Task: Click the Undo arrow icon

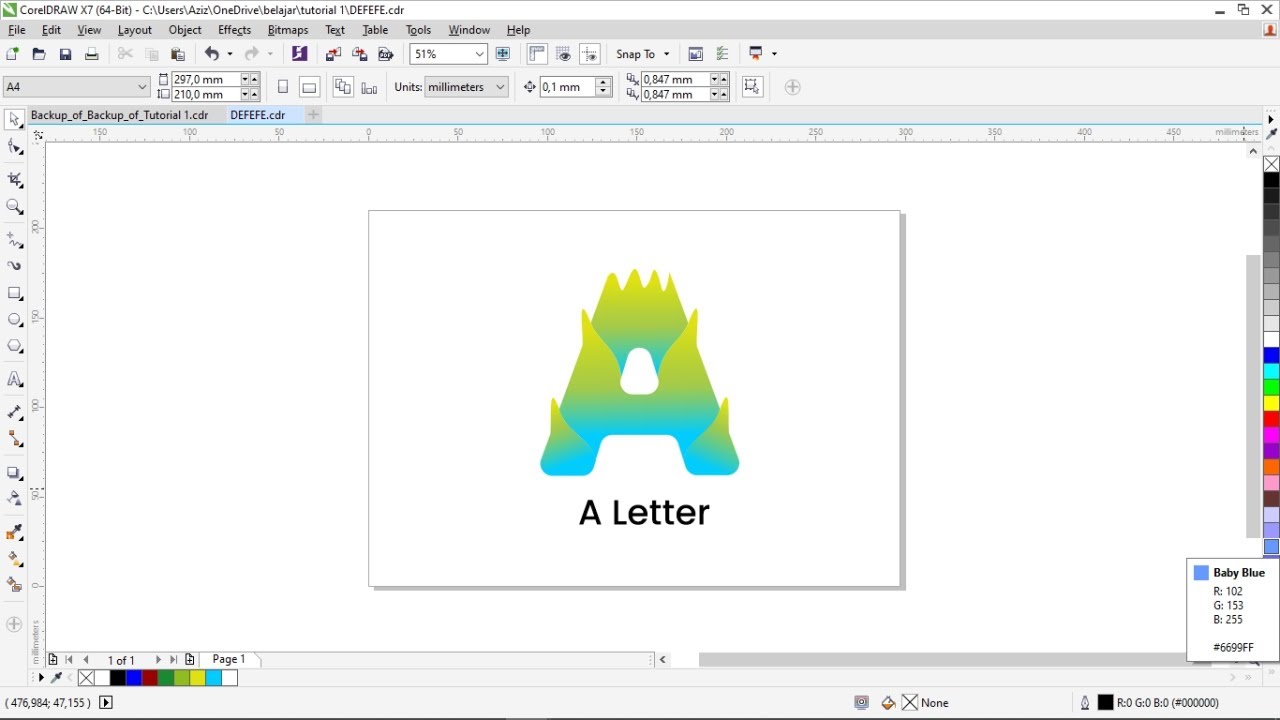Action: tap(212, 54)
